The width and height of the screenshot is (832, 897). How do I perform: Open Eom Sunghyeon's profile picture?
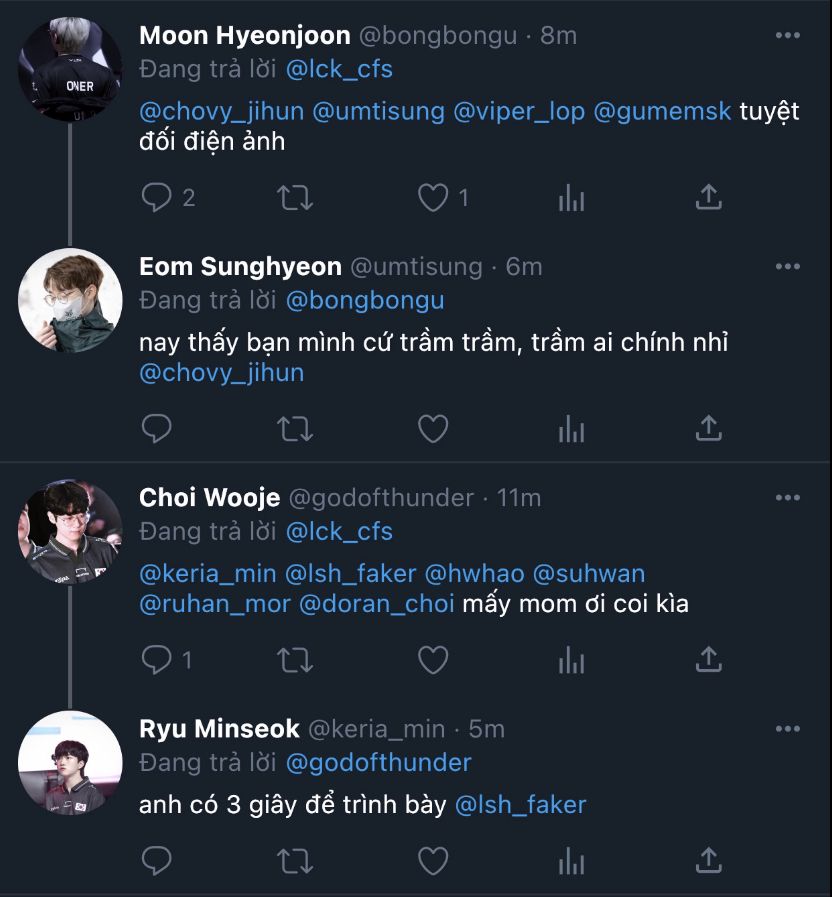point(70,300)
